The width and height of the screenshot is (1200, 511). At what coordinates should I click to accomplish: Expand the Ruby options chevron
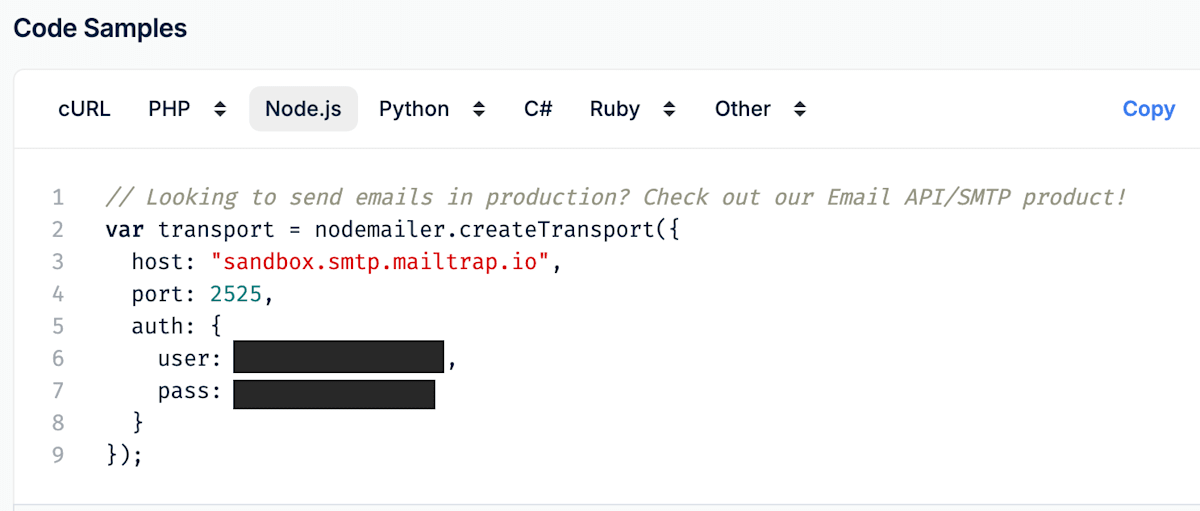tap(669, 109)
